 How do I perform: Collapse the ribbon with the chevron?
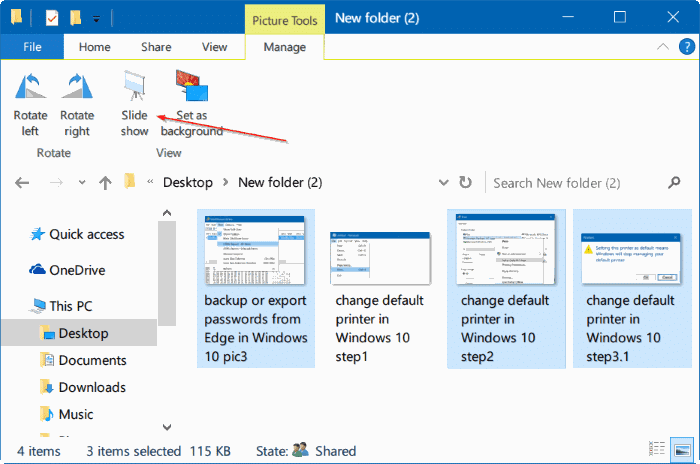[663, 46]
